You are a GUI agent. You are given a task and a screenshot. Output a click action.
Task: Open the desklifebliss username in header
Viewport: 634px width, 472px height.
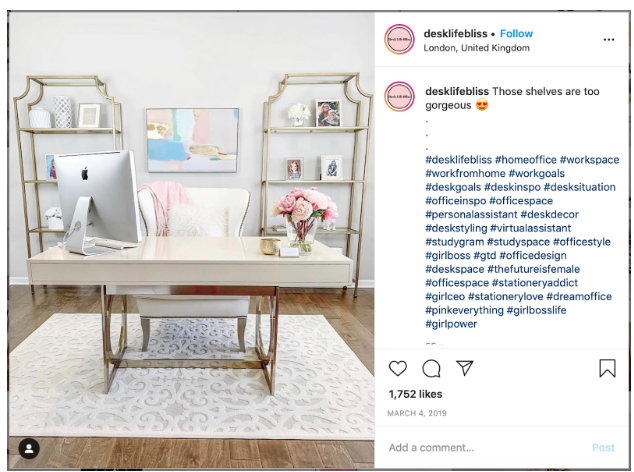tap(455, 34)
